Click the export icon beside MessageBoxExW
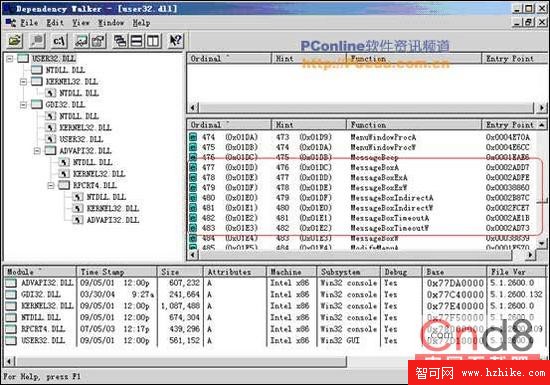 pyautogui.click(x=193, y=188)
